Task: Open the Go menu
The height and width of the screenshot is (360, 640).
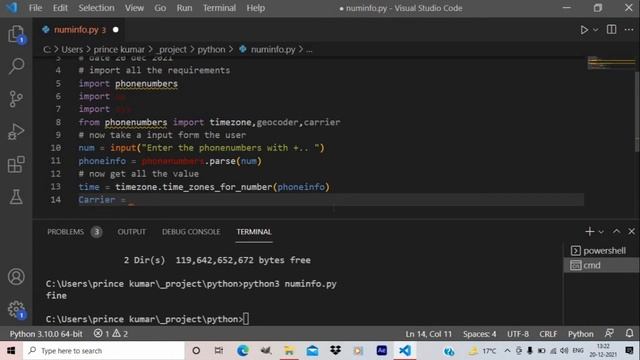Action: pyautogui.click(x=160, y=8)
